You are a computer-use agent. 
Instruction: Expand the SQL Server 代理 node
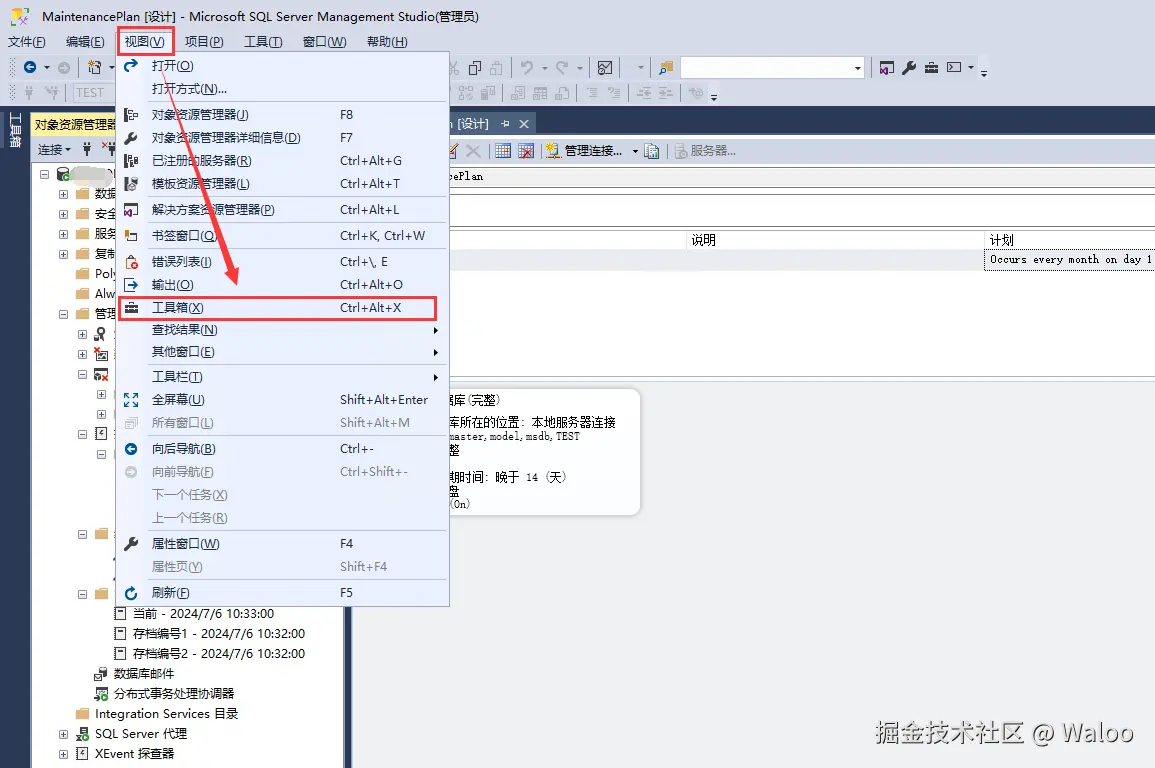(x=63, y=734)
